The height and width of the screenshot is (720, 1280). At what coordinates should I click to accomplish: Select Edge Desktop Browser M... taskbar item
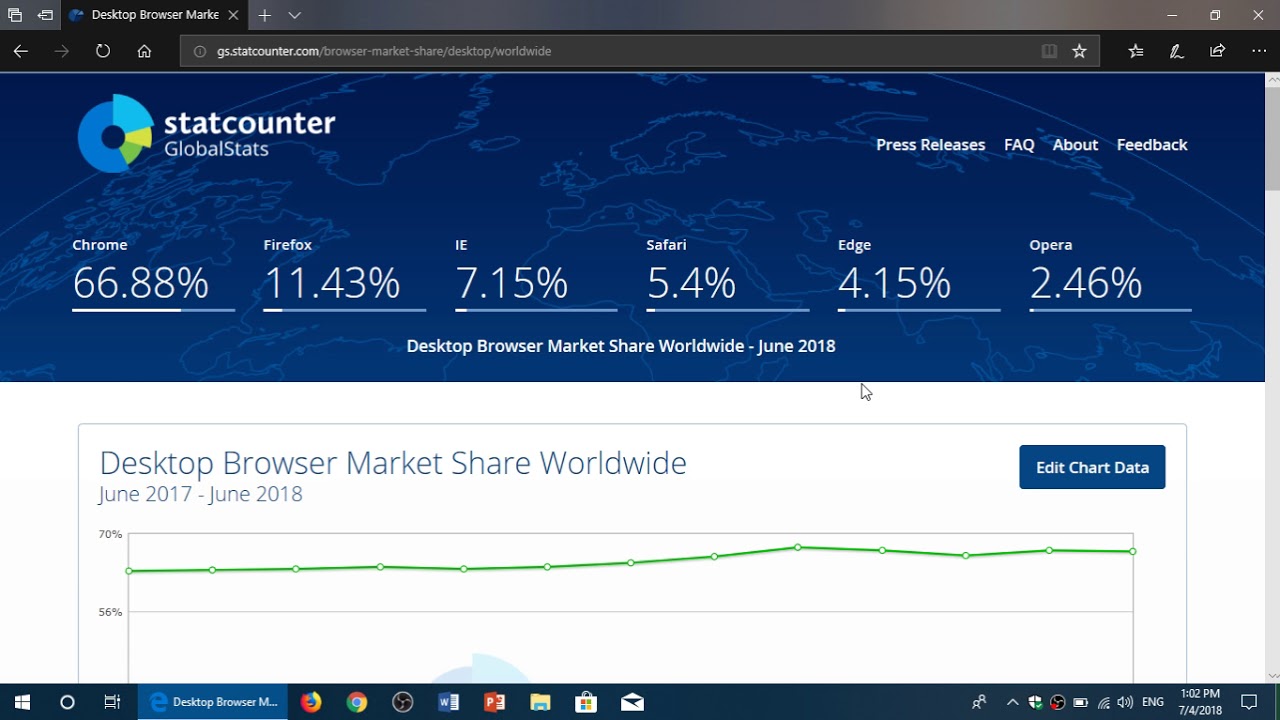[x=213, y=702]
